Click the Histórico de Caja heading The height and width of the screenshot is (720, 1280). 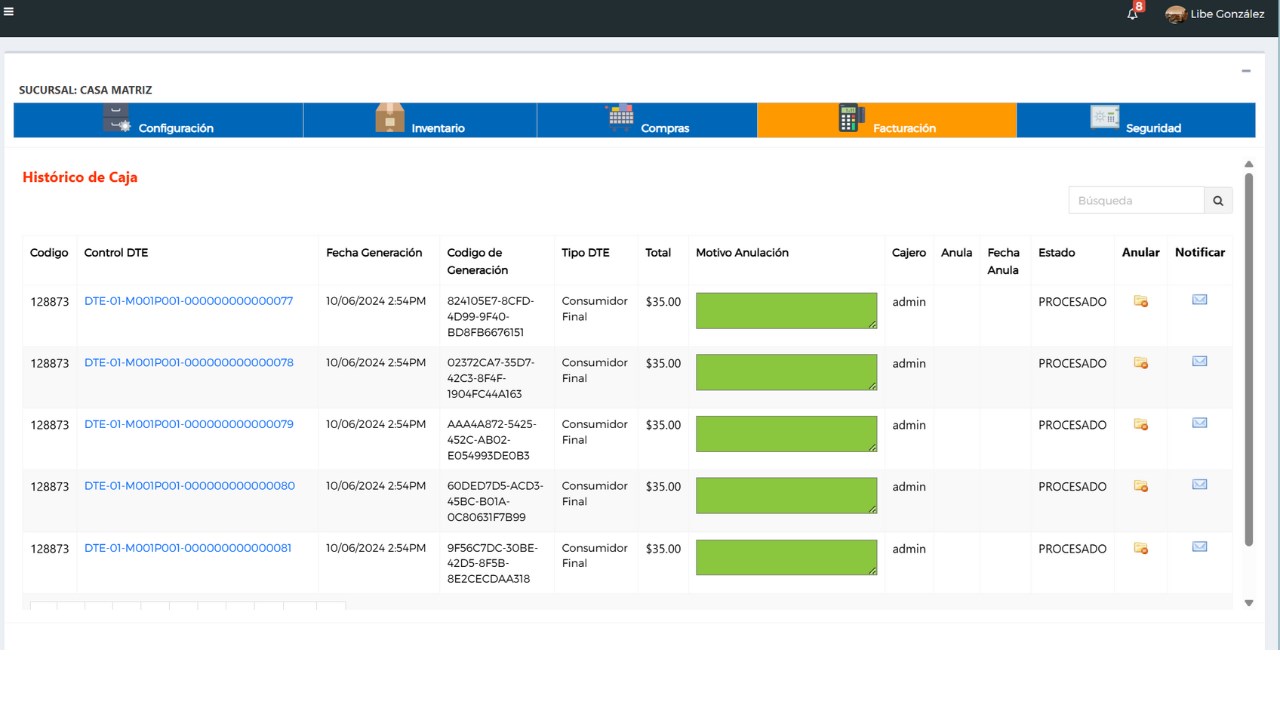click(80, 177)
